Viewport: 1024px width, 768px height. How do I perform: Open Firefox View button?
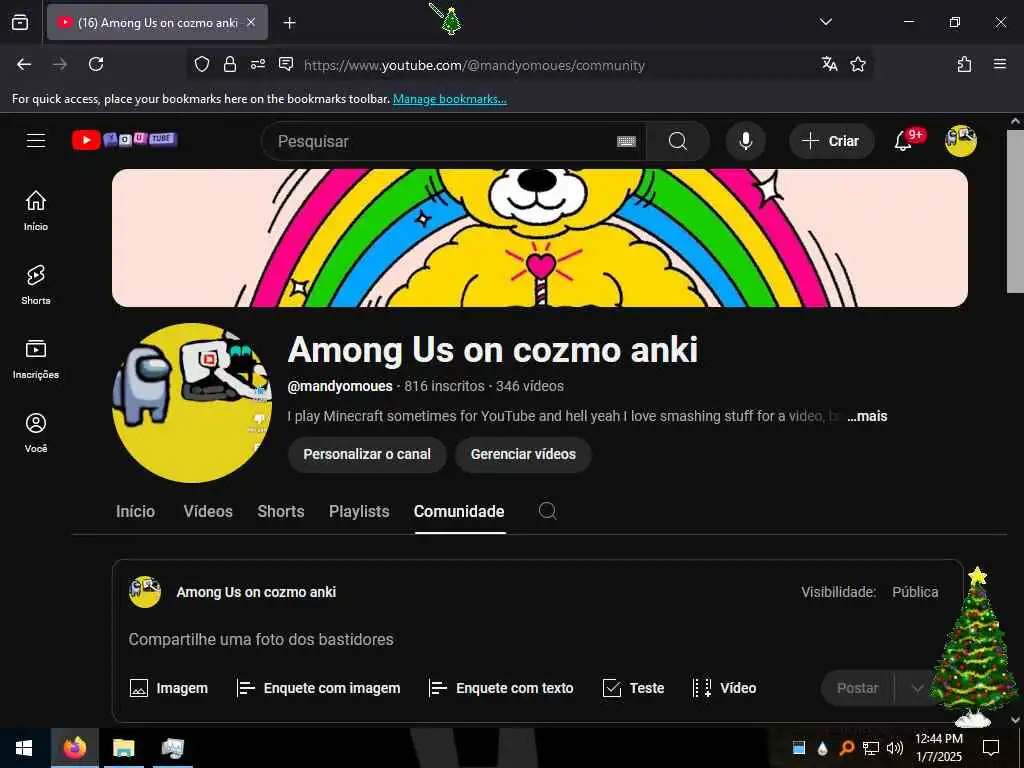tap(20, 22)
